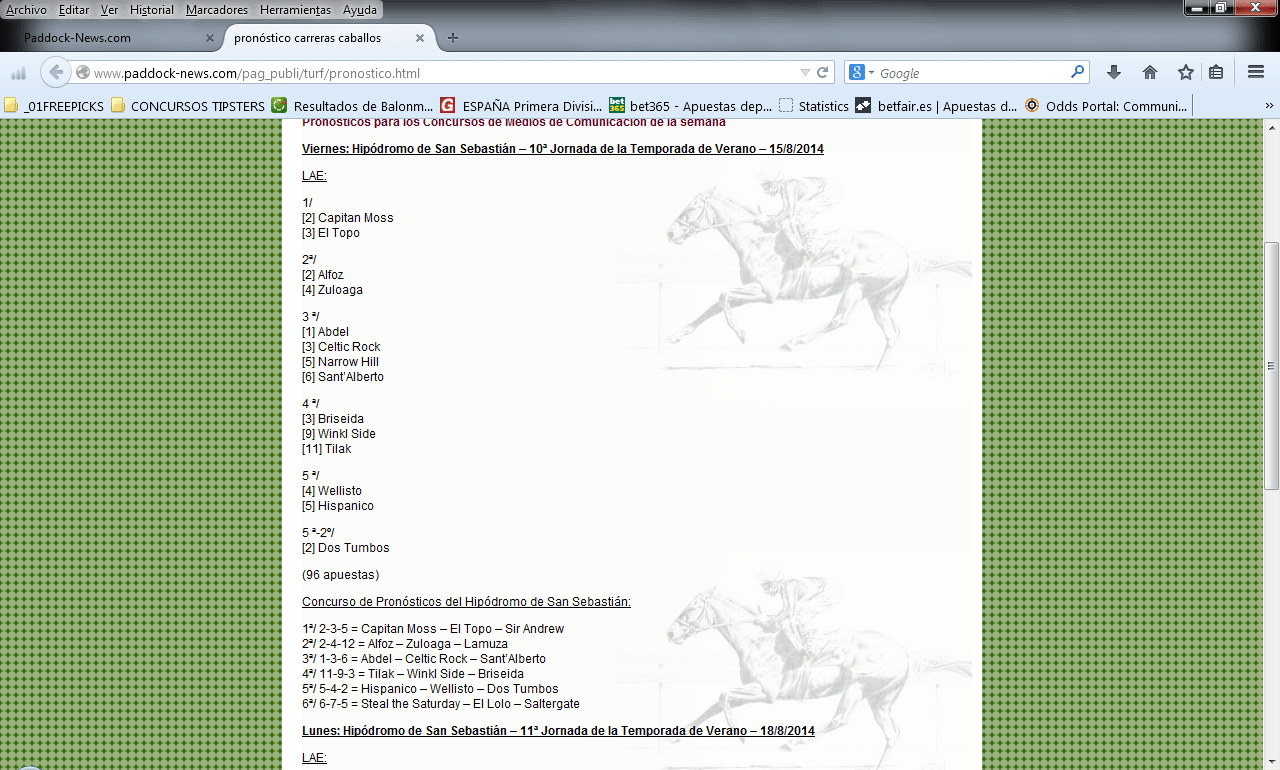
Task: Click '(96 apuestas)' text
Action: click(341, 575)
